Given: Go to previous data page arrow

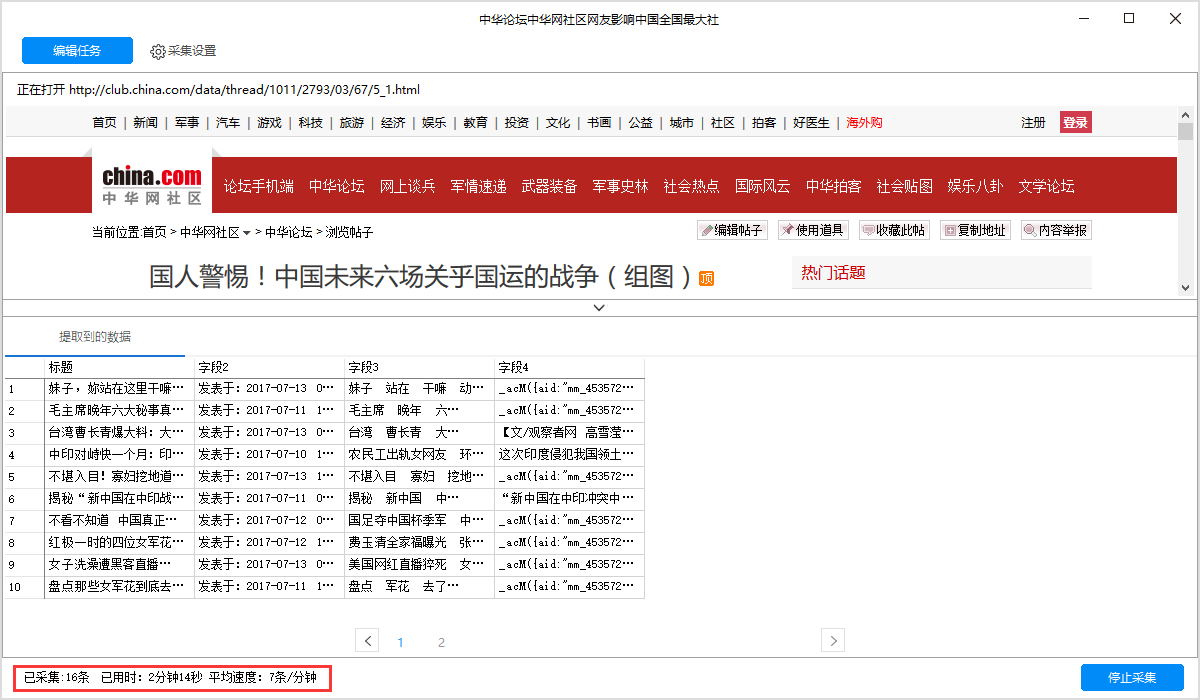Looking at the screenshot, I should [x=368, y=640].
